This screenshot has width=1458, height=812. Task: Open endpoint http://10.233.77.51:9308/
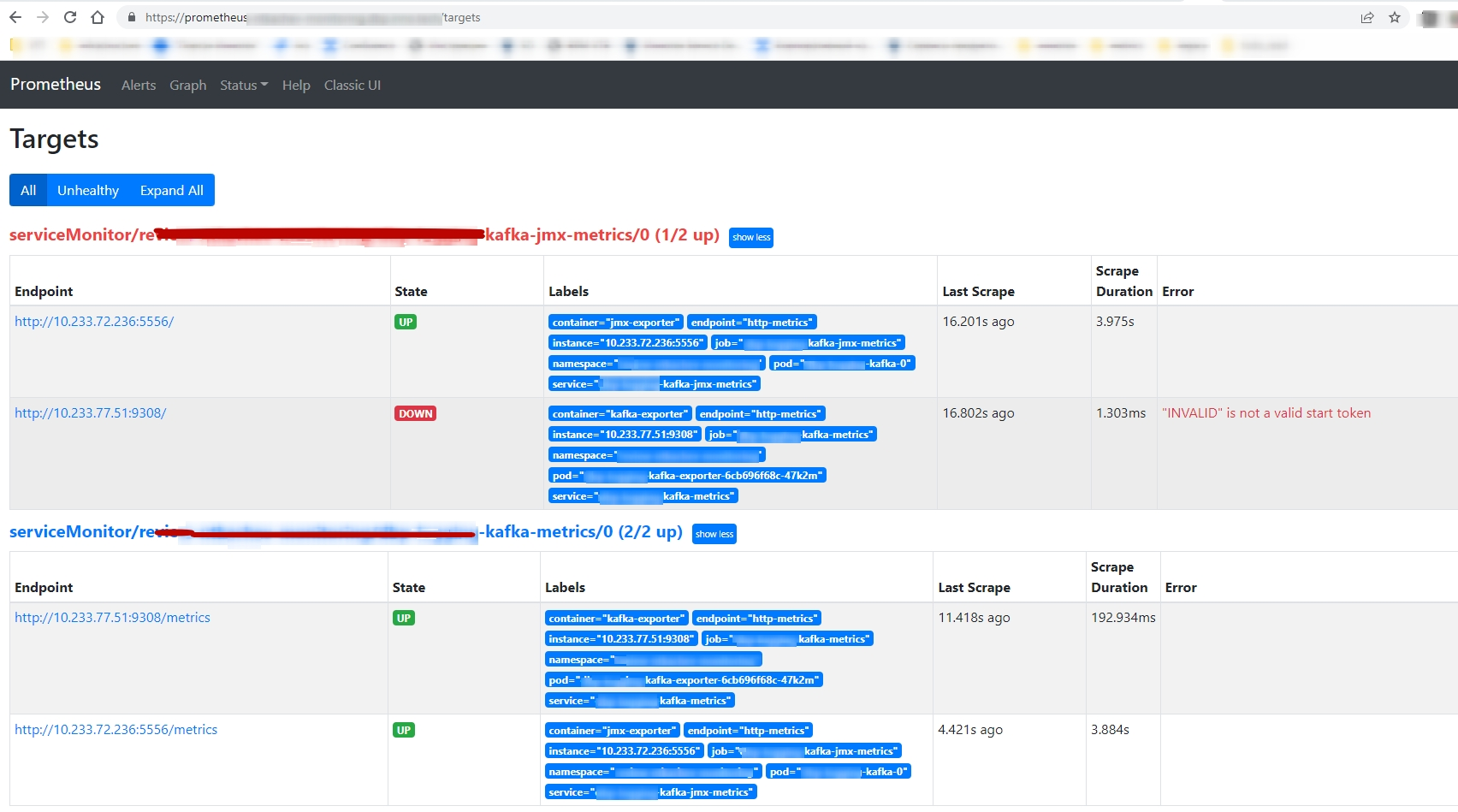91,413
